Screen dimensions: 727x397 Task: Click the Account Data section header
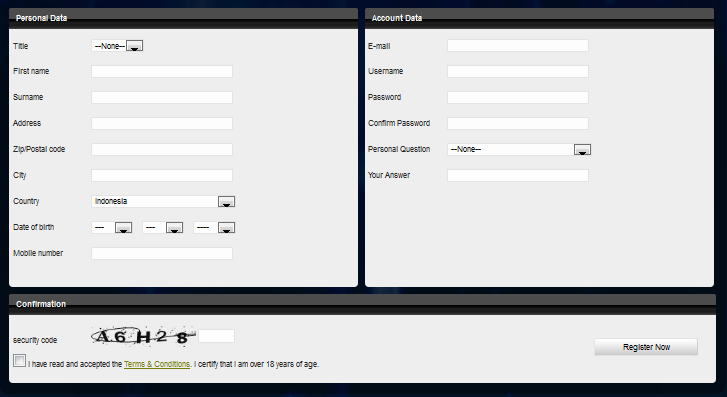[539, 19]
